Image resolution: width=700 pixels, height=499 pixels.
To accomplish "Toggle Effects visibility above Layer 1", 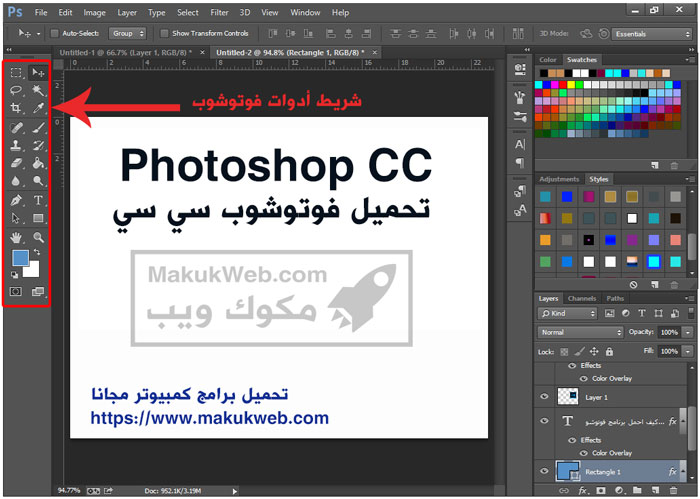I will click(x=572, y=366).
